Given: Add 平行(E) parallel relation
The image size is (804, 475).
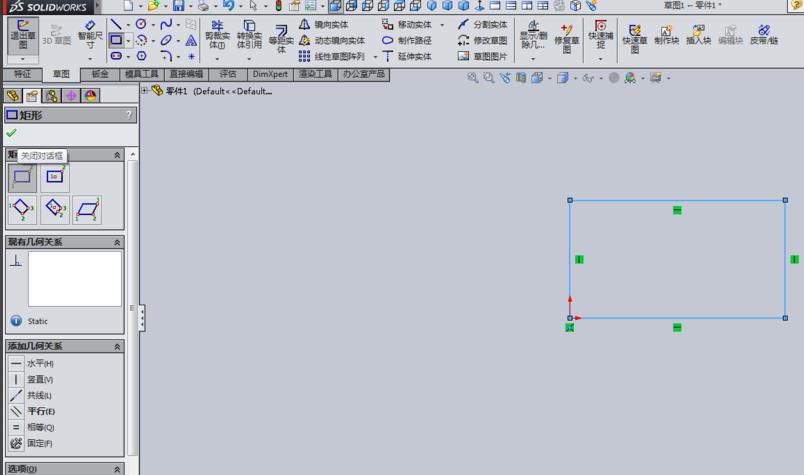Looking at the screenshot, I should [x=32, y=411].
